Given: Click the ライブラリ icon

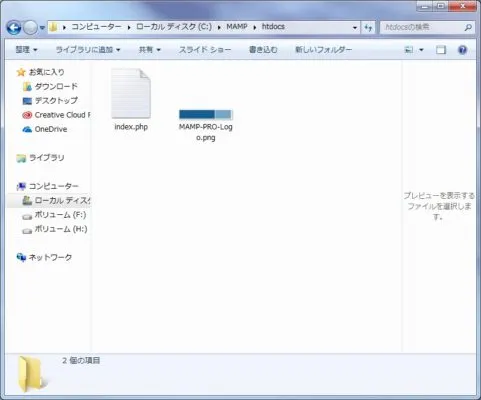Looking at the screenshot, I should [21, 158].
